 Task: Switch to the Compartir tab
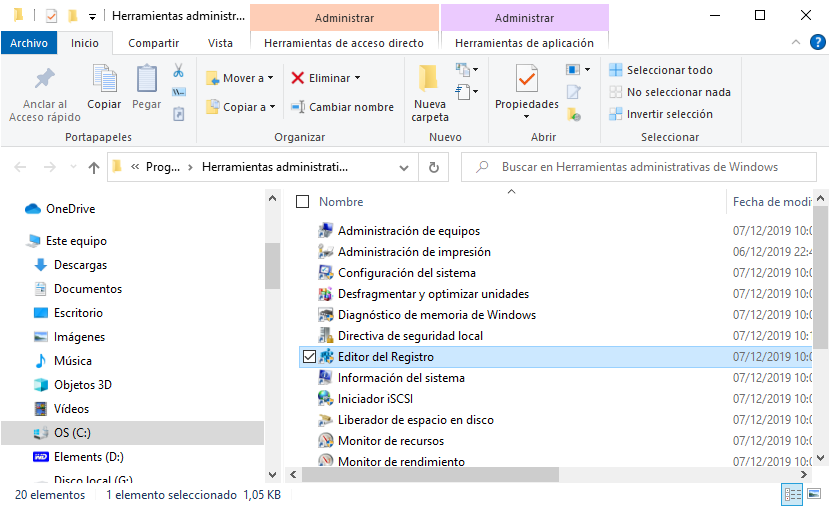[154, 43]
